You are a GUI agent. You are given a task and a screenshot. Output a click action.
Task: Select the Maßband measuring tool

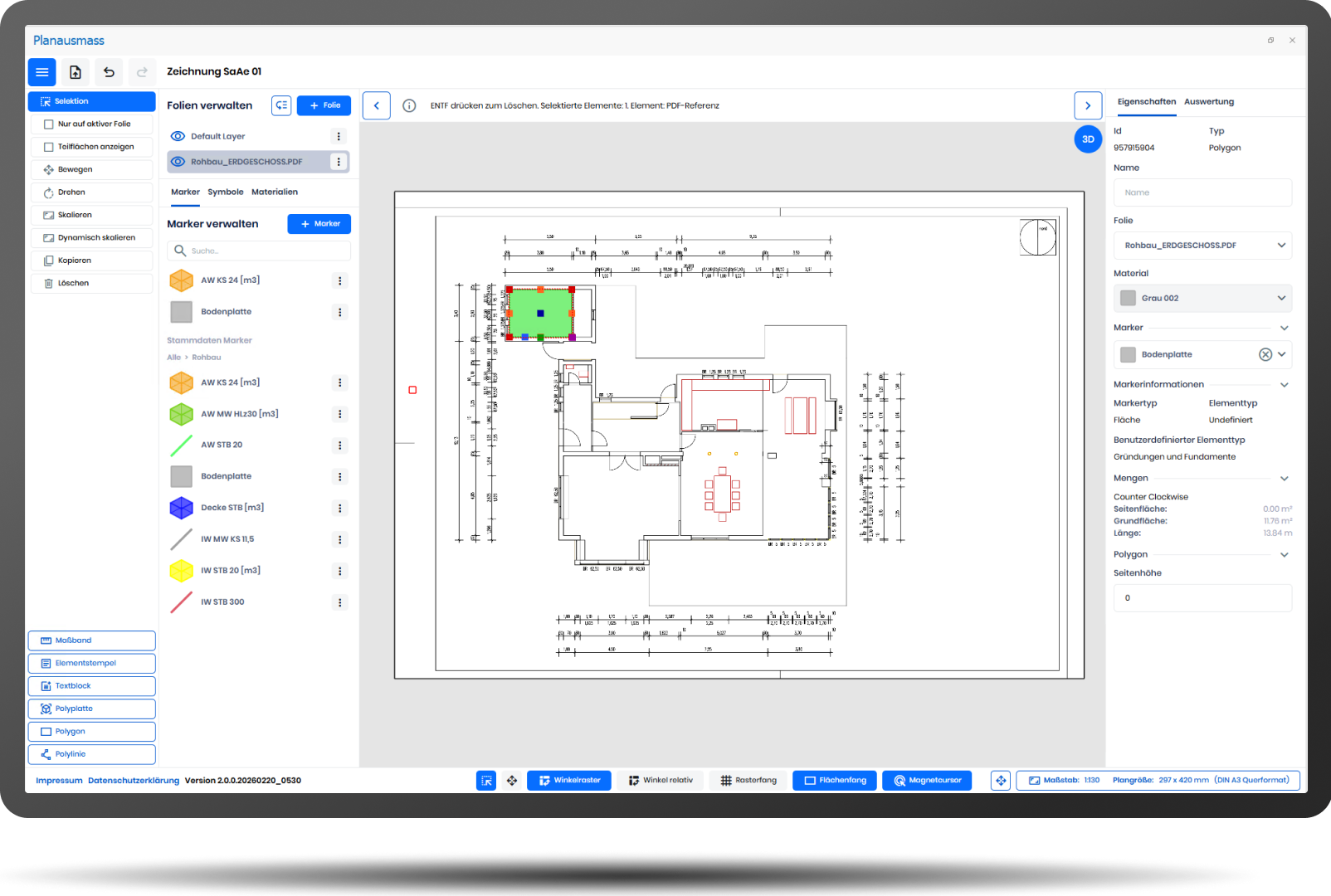(x=92, y=640)
